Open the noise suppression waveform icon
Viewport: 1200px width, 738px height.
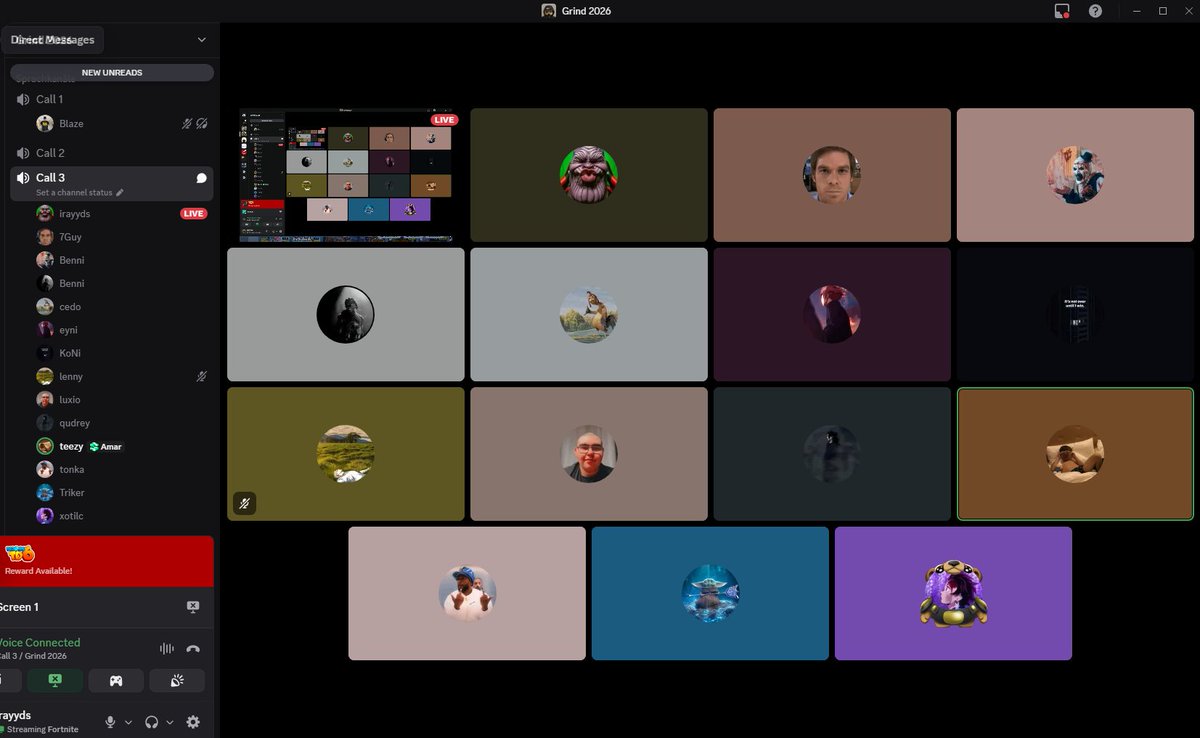(166, 649)
